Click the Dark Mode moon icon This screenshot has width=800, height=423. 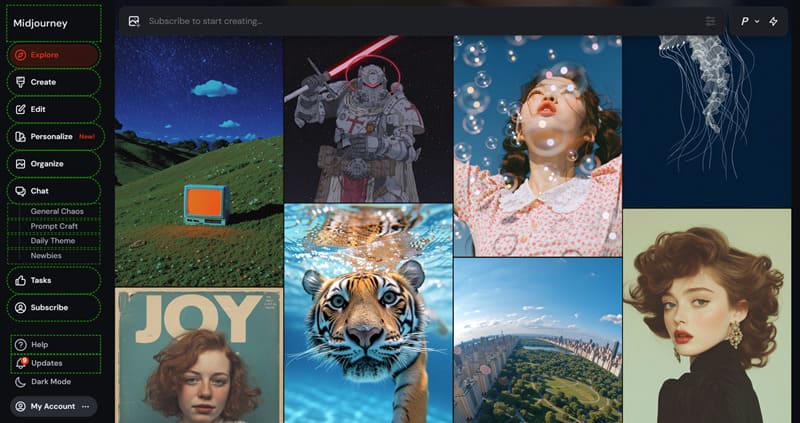point(20,382)
